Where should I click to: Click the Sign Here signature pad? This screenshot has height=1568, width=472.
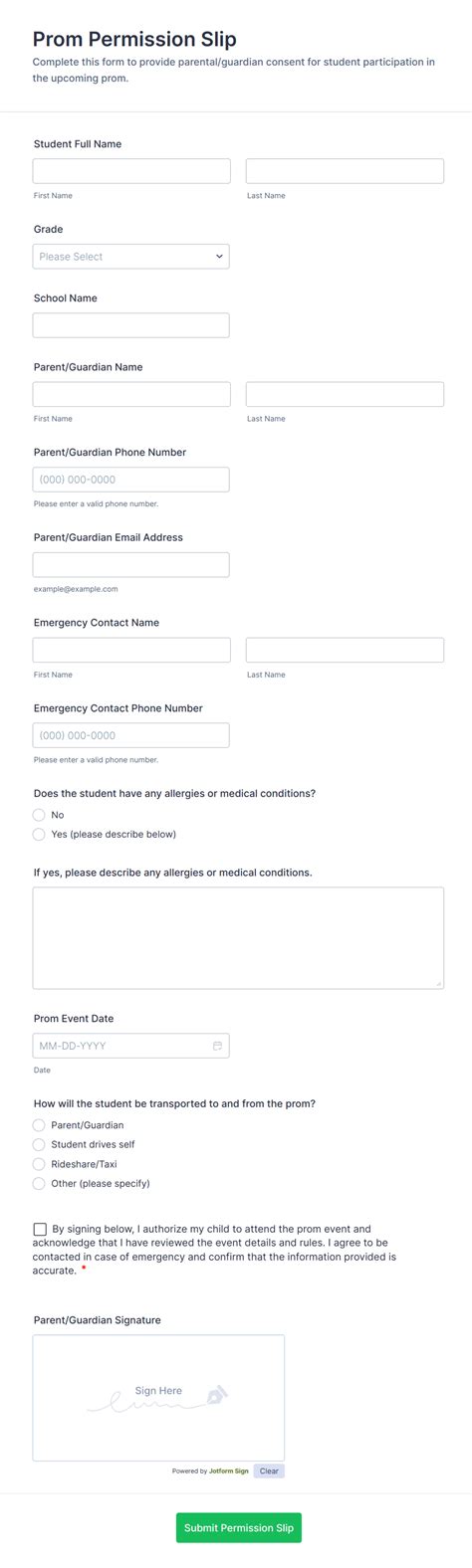158,1397
